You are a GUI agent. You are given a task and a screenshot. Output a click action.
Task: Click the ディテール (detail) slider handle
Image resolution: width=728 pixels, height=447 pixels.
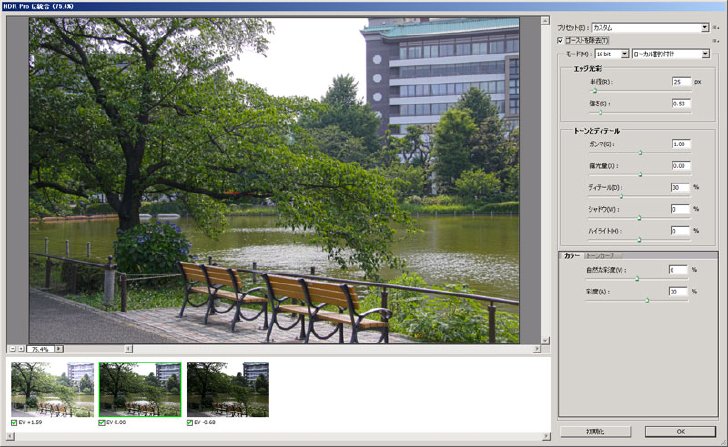(621, 196)
